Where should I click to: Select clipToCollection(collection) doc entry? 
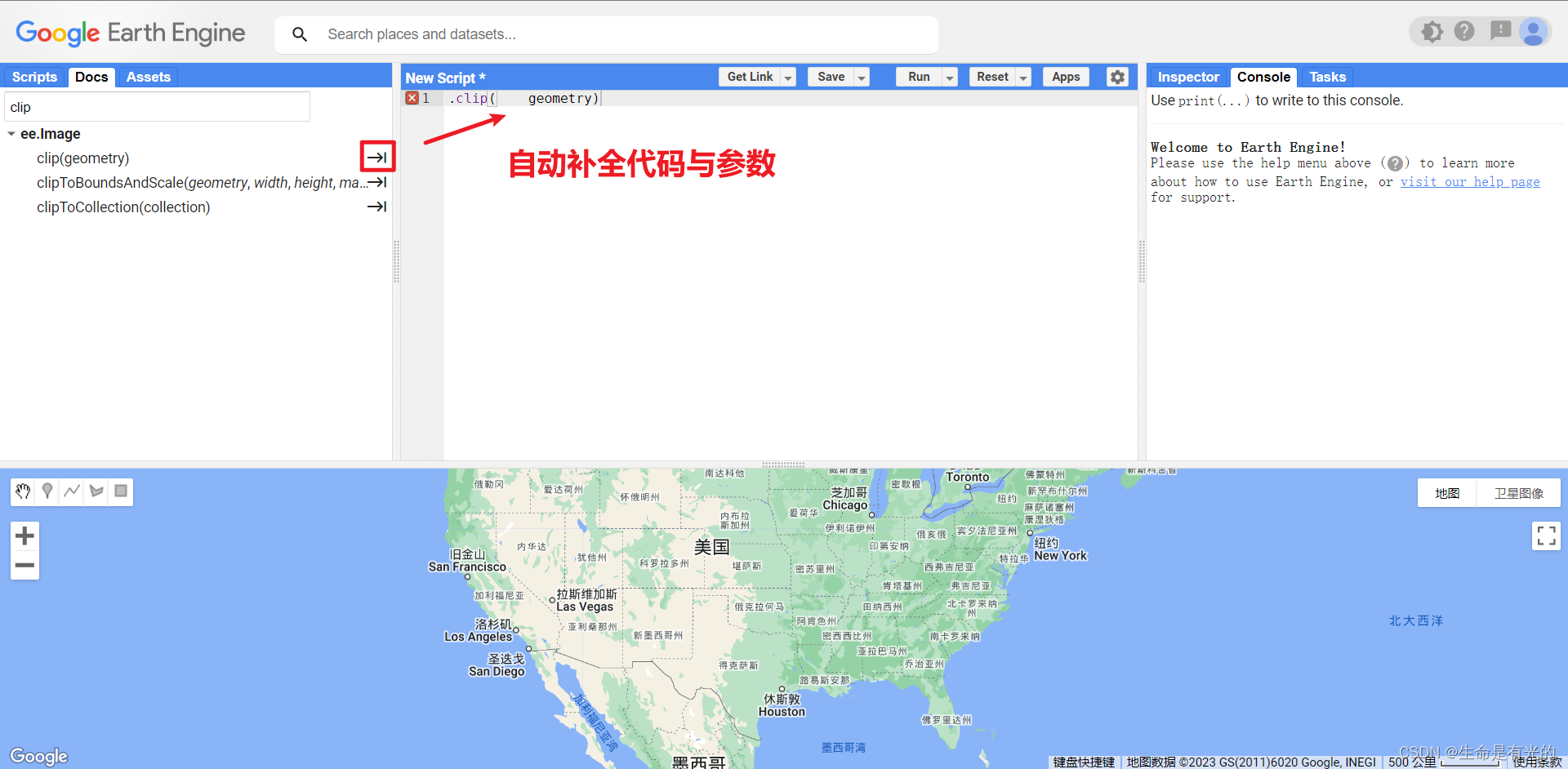tap(123, 207)
